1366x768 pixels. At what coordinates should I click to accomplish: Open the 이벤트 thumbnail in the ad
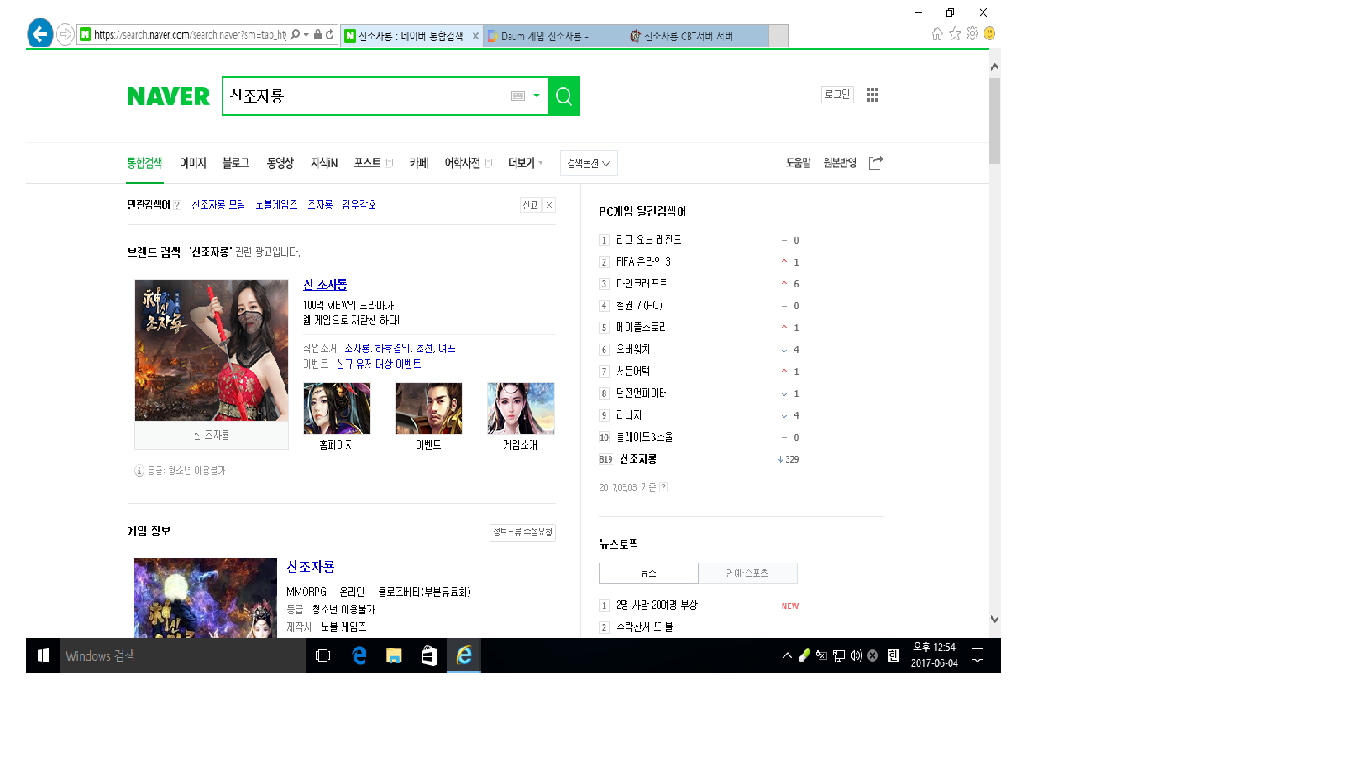(x=429, y=408)
